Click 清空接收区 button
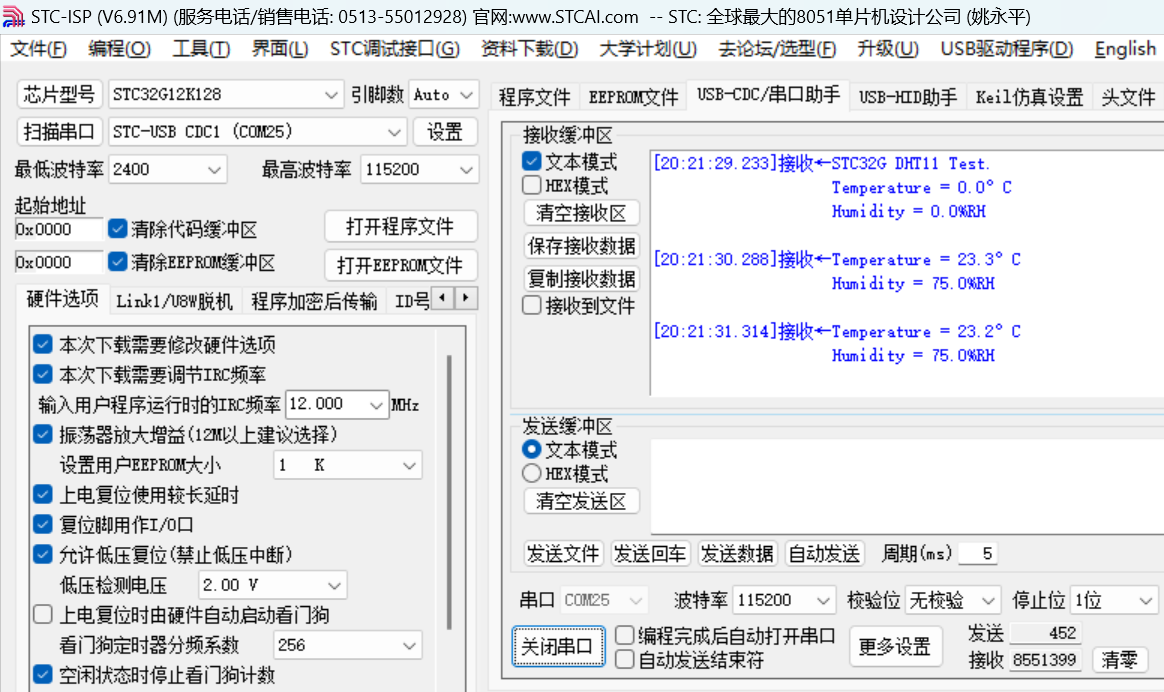The width and height of the screenshot is (1164, 692). pos(581,213)
